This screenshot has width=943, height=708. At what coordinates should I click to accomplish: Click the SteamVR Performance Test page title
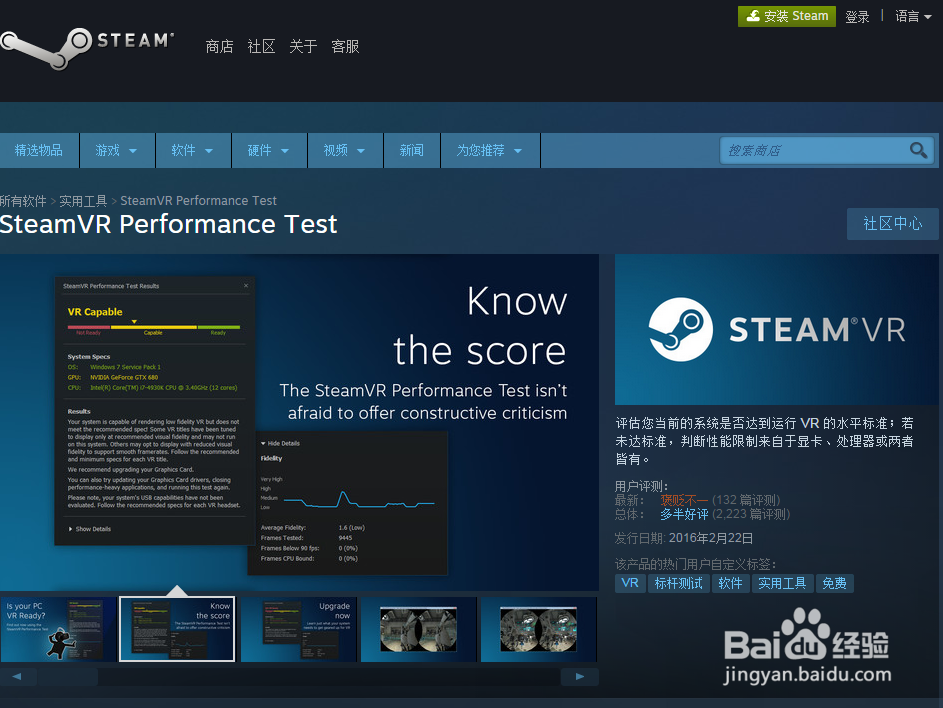(168, 224)
